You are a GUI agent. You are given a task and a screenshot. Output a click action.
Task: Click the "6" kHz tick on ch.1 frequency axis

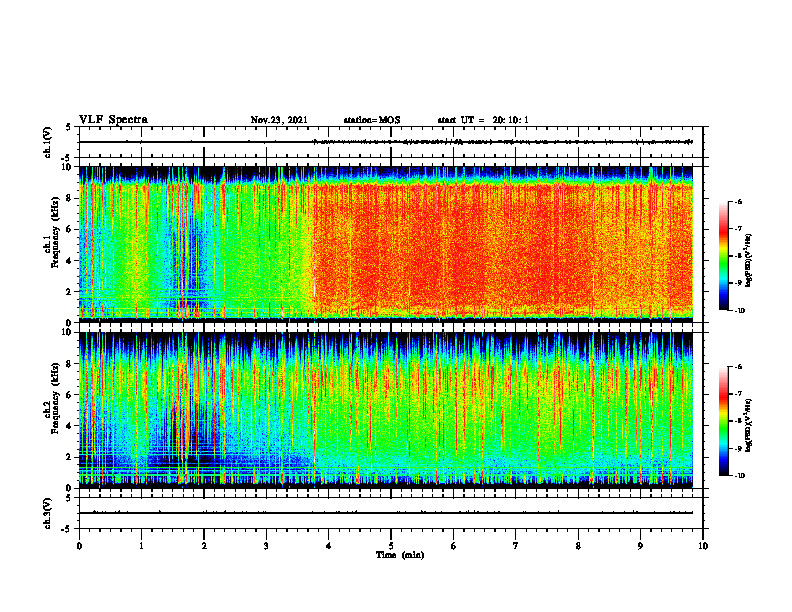pyautogui.click(x=69, y=229)
